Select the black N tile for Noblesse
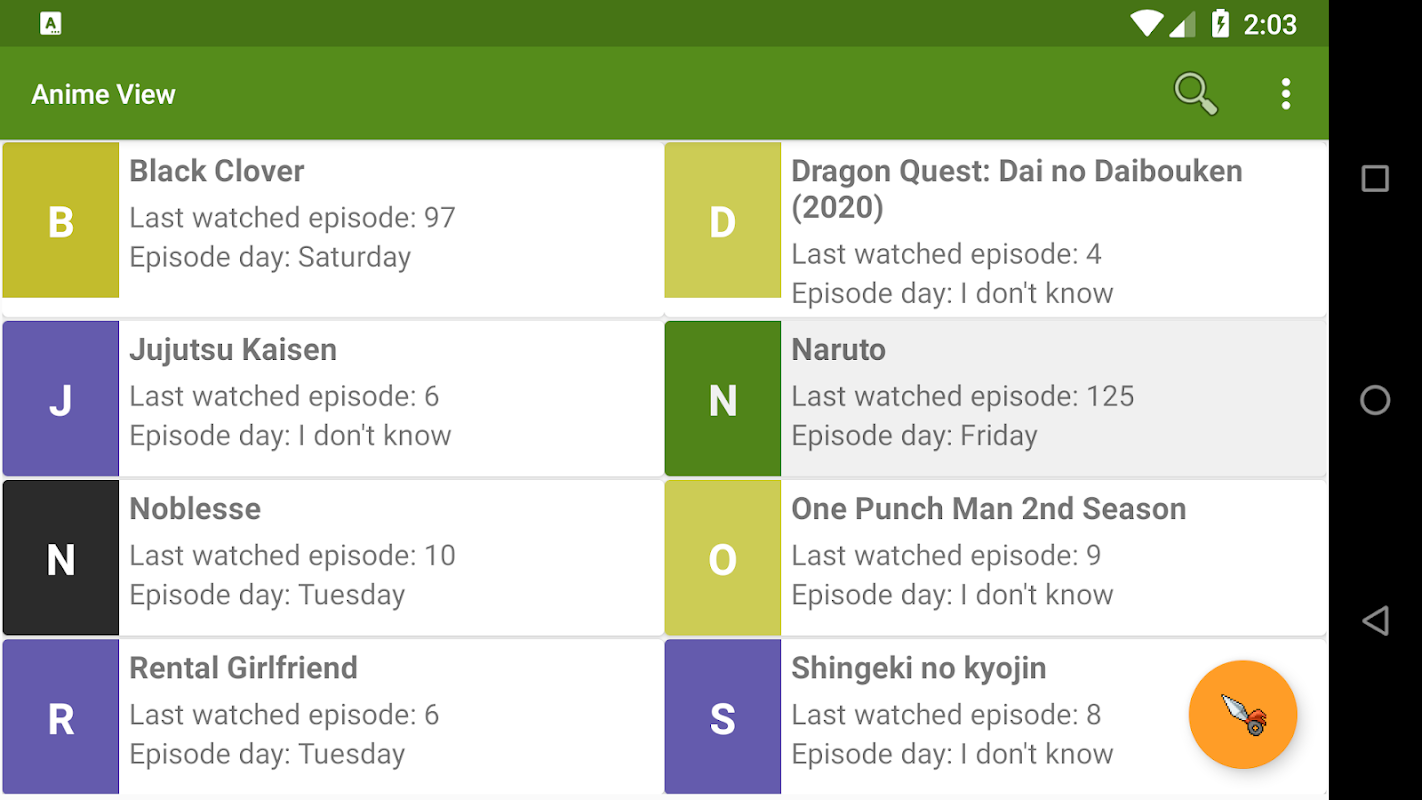This screenshot has height=800, width=1422. [x=61, y=558]
